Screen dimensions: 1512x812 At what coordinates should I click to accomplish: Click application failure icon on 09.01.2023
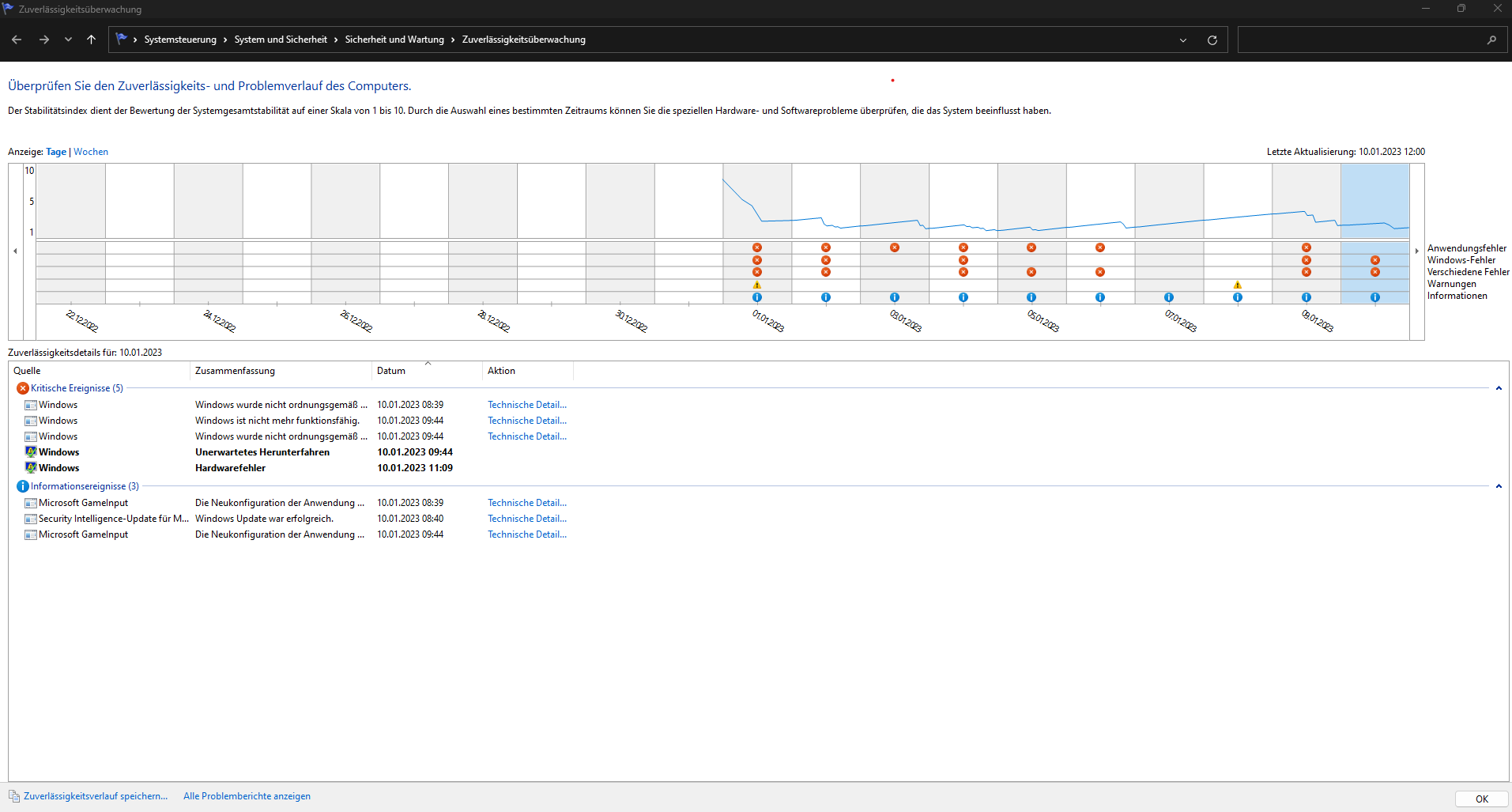pyautogui.click(x=1307, y=247)
